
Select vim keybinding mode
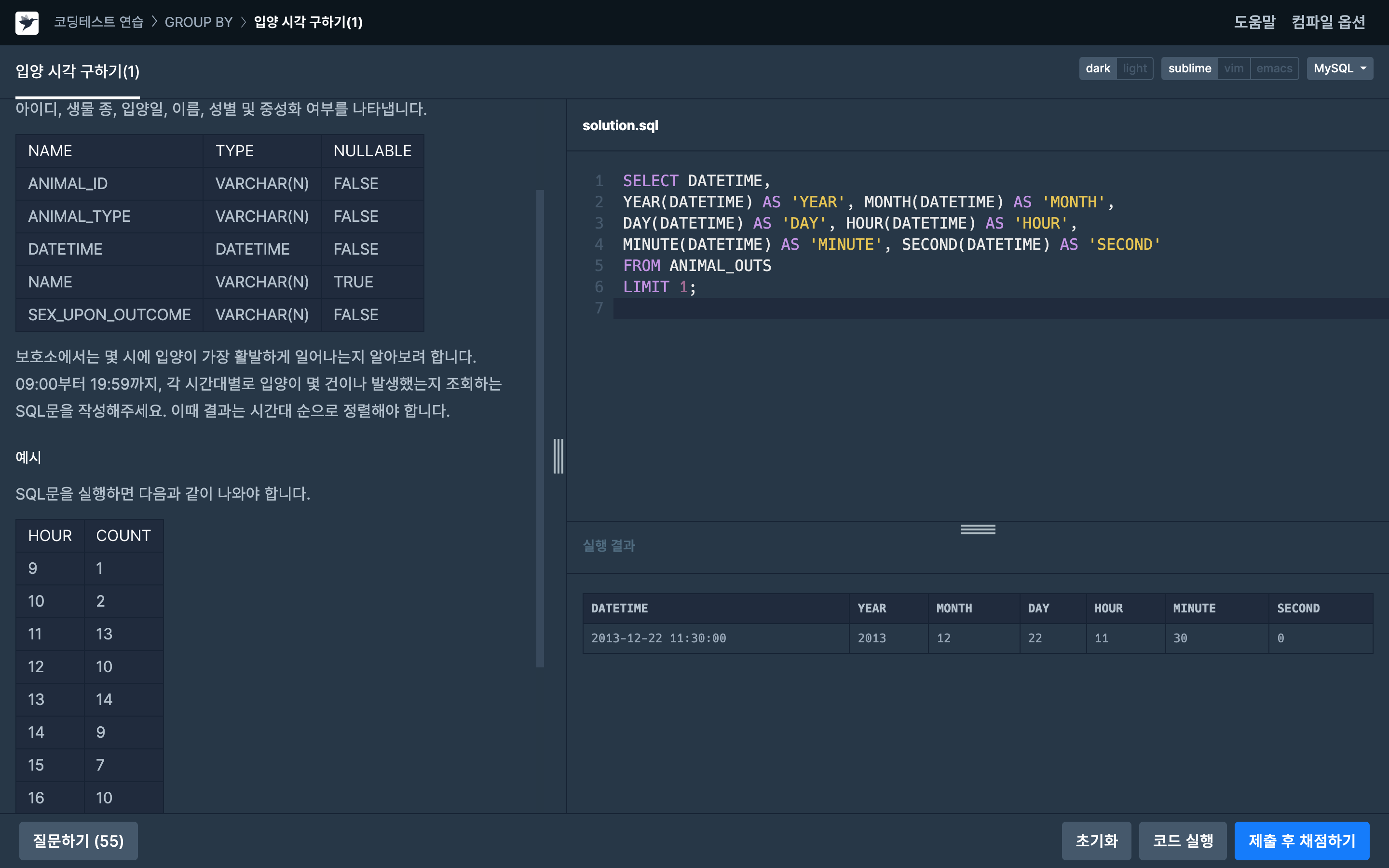(x=1233, y=68)
